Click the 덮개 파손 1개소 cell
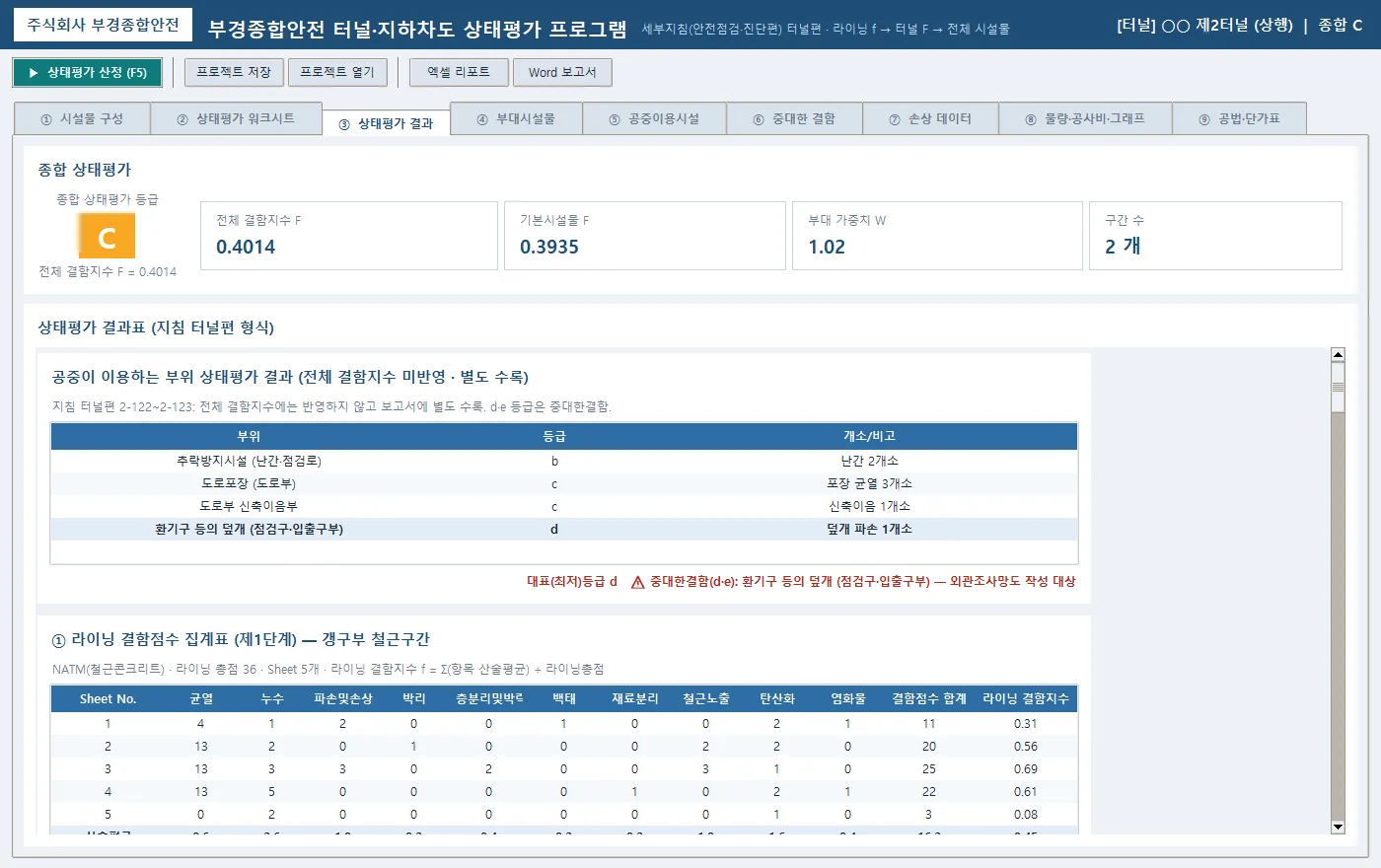The width and height of the screenshot is (1381, 868). [x=869, y=529]
